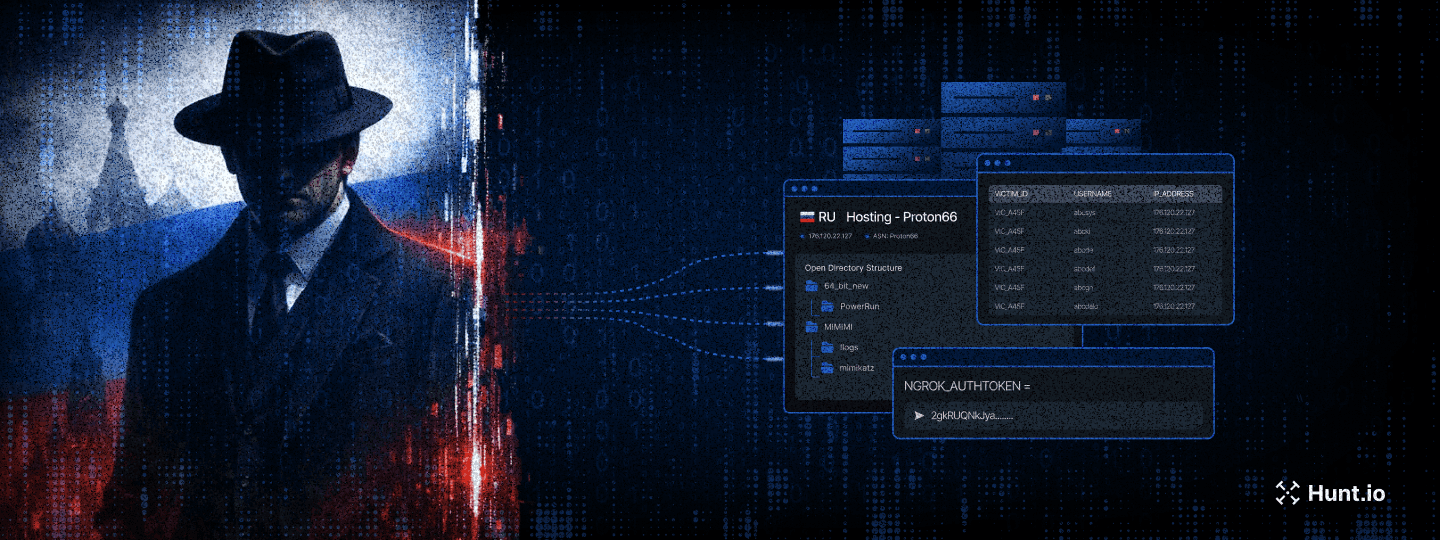The image size is (1440, 540).
Task: Click the folder icon beside mimikatz
Action: (827, 368)
